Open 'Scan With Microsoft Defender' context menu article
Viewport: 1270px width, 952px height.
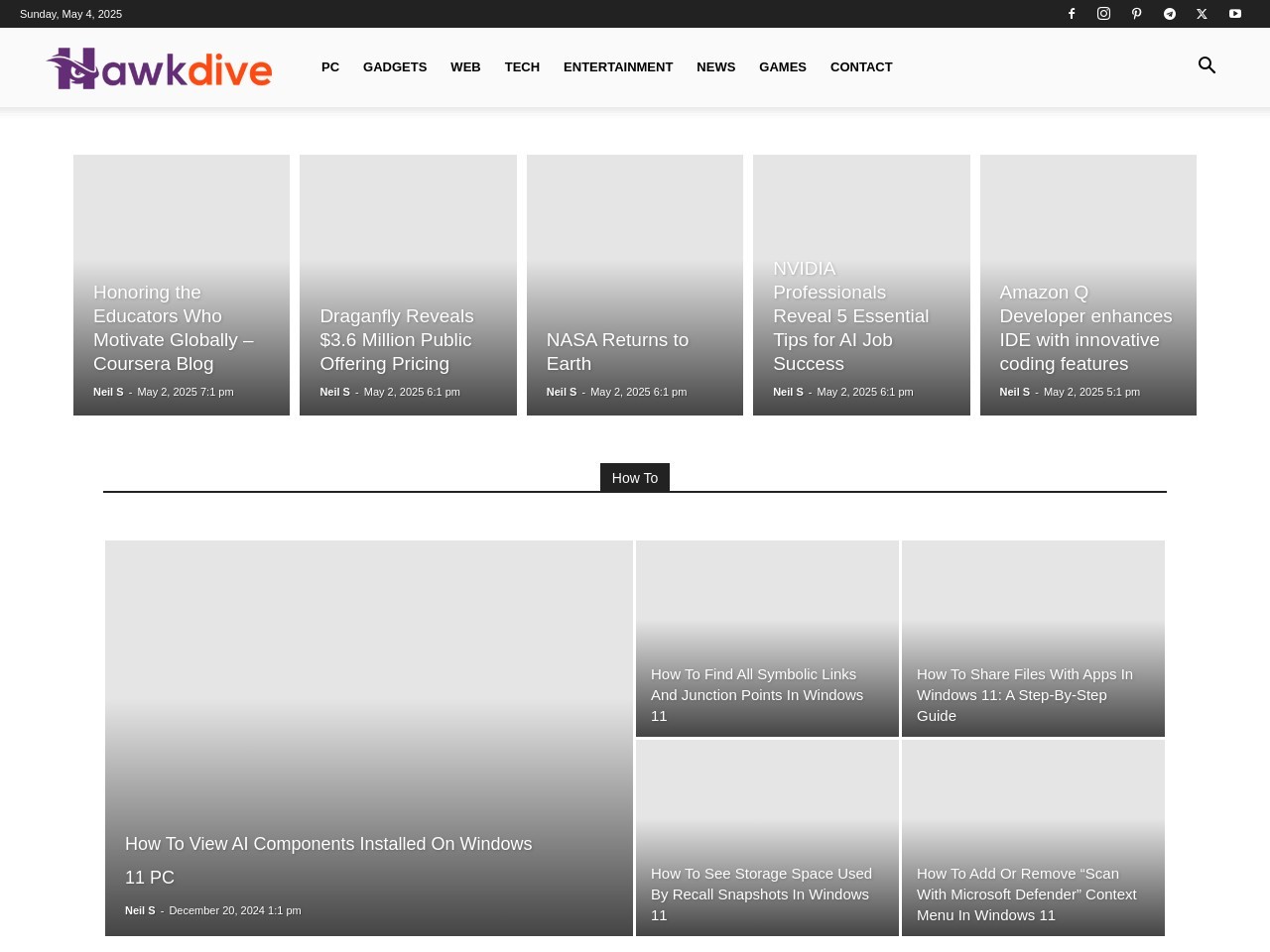click(x=1027, y=893)
